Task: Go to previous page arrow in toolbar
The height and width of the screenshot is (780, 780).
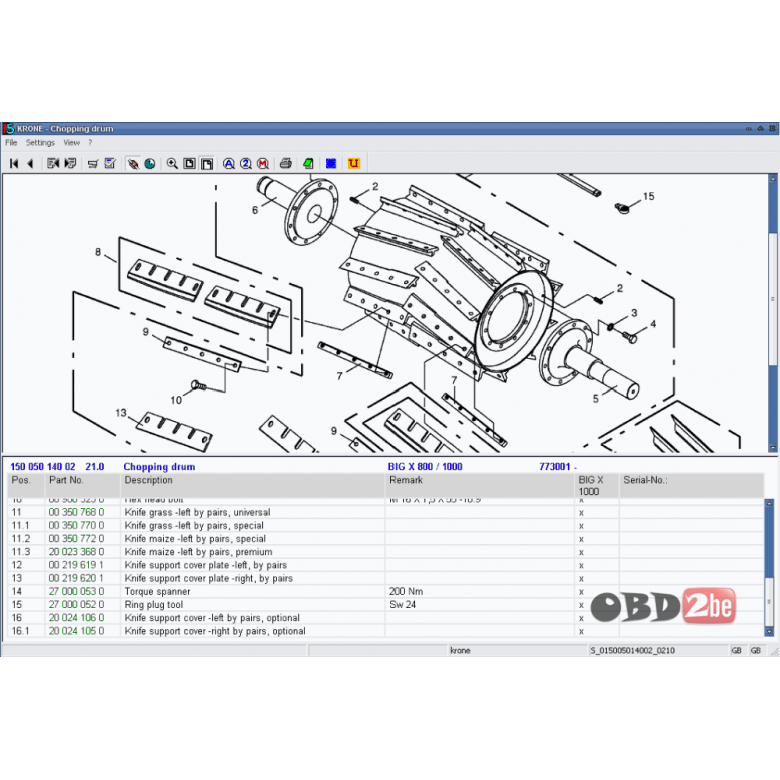Action: click(x=30, y=163)
